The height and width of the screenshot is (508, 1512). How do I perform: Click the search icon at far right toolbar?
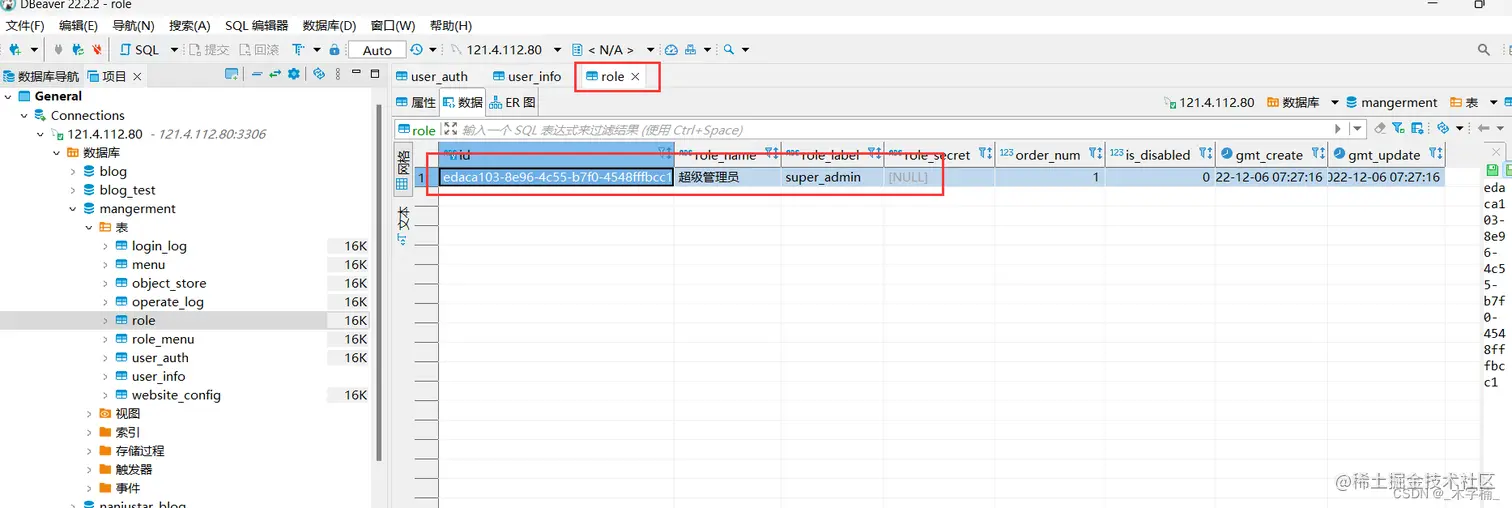point(1484,49)
